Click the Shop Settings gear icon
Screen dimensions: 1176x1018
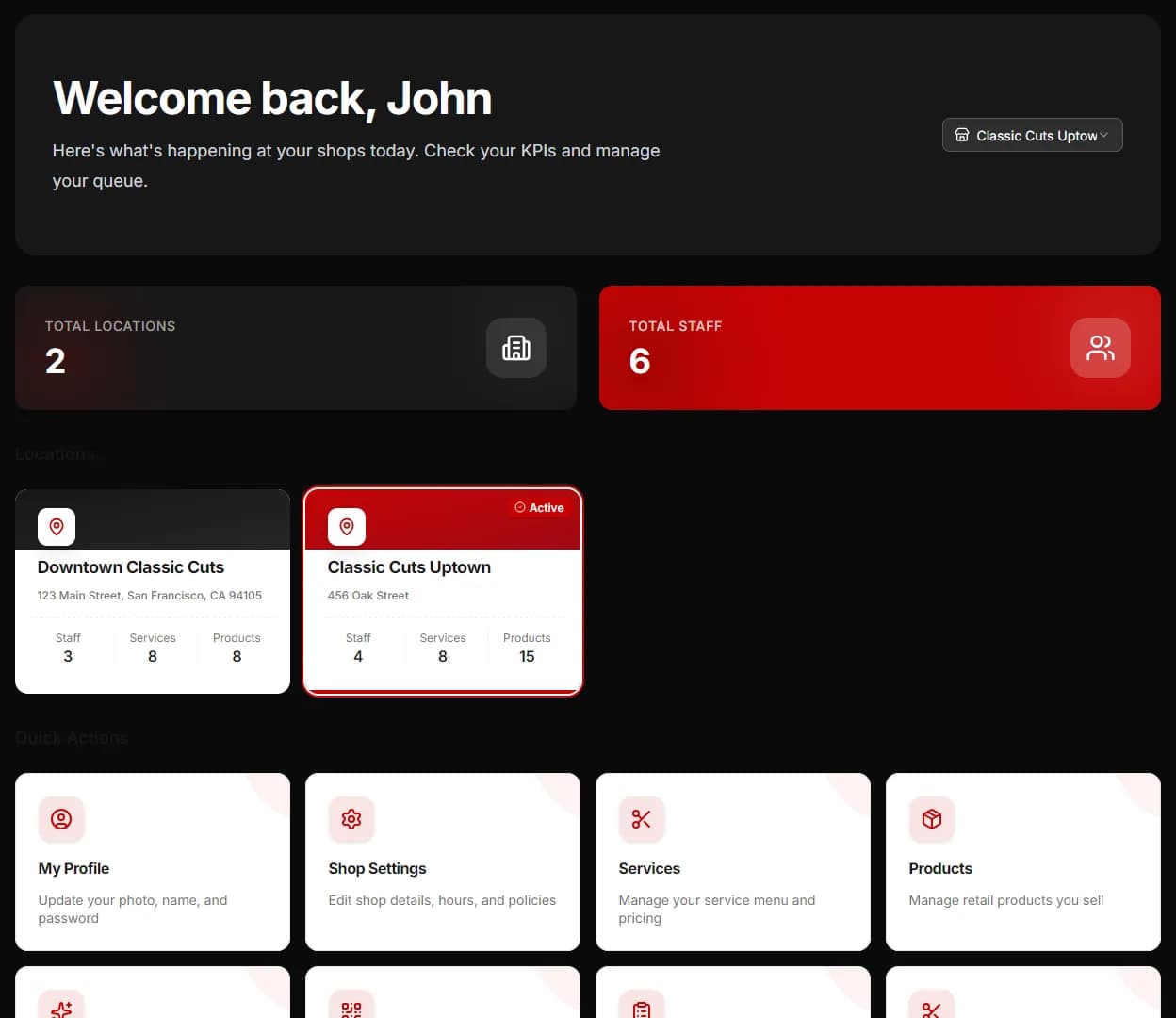(x=351, y=819)
